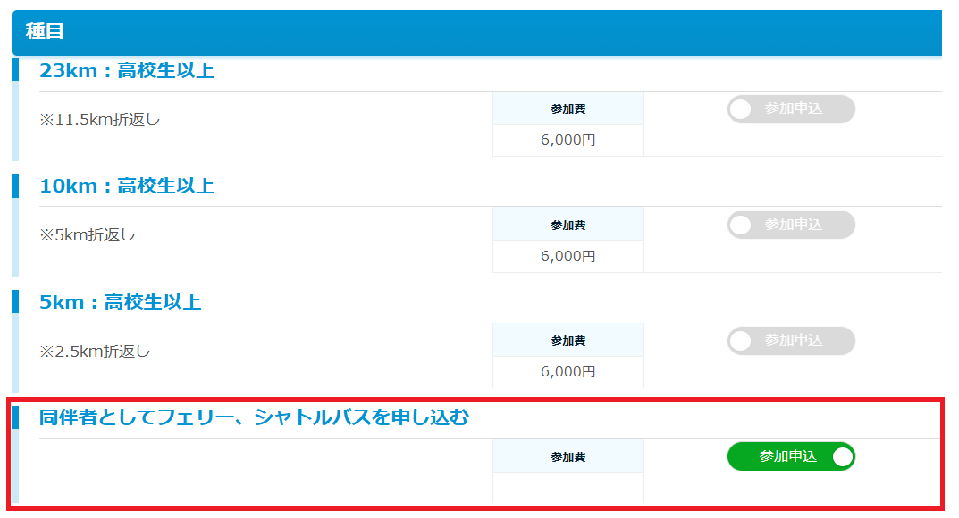Screen dimensions: 959x518
Task: Click the 6,000円 fee for 10km
Action: coord(567,257)
